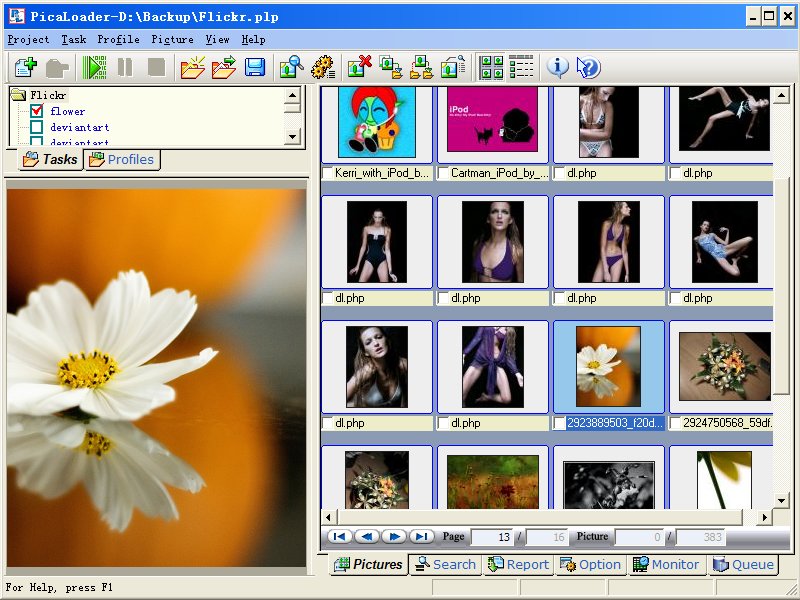Jump to the first page button
Image resolution: width=800 pixels, height=600 pixels.
coord(339,537)
